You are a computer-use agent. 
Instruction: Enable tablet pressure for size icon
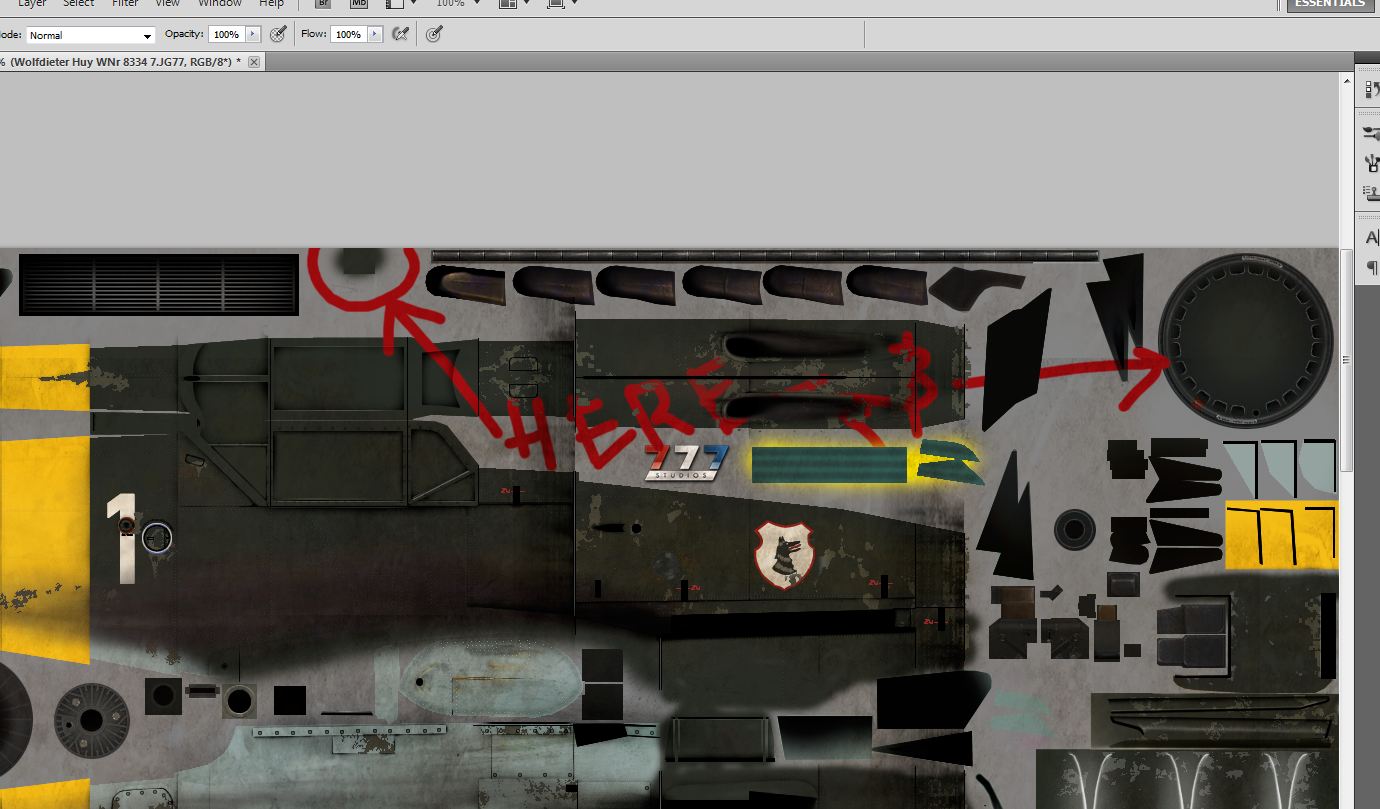tap(434, 34)
